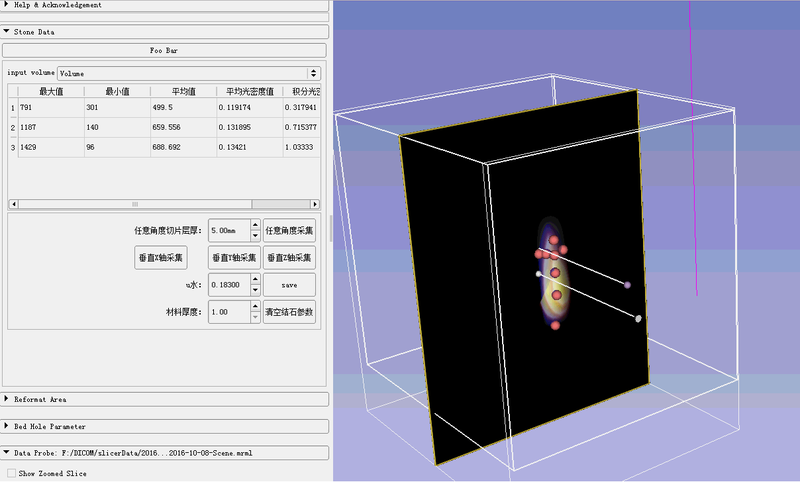The height and width of the screenshot is (482, 800).
Task: Click the 垂直Y轴采集 button
Action: [234, 258]
